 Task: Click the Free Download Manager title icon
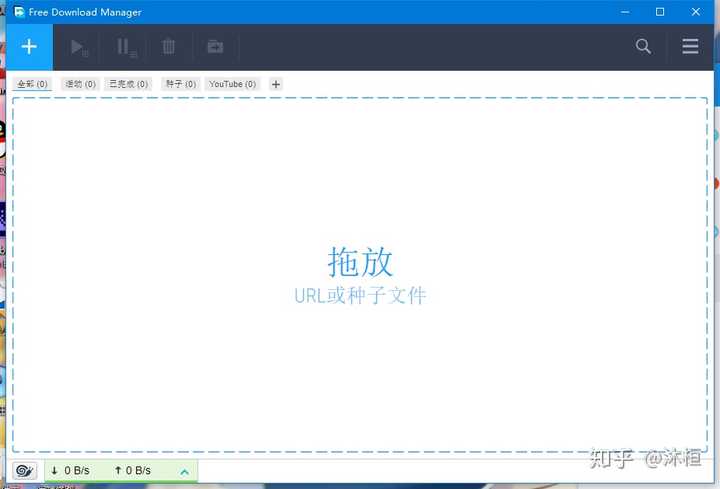click(x=19, y=12)
